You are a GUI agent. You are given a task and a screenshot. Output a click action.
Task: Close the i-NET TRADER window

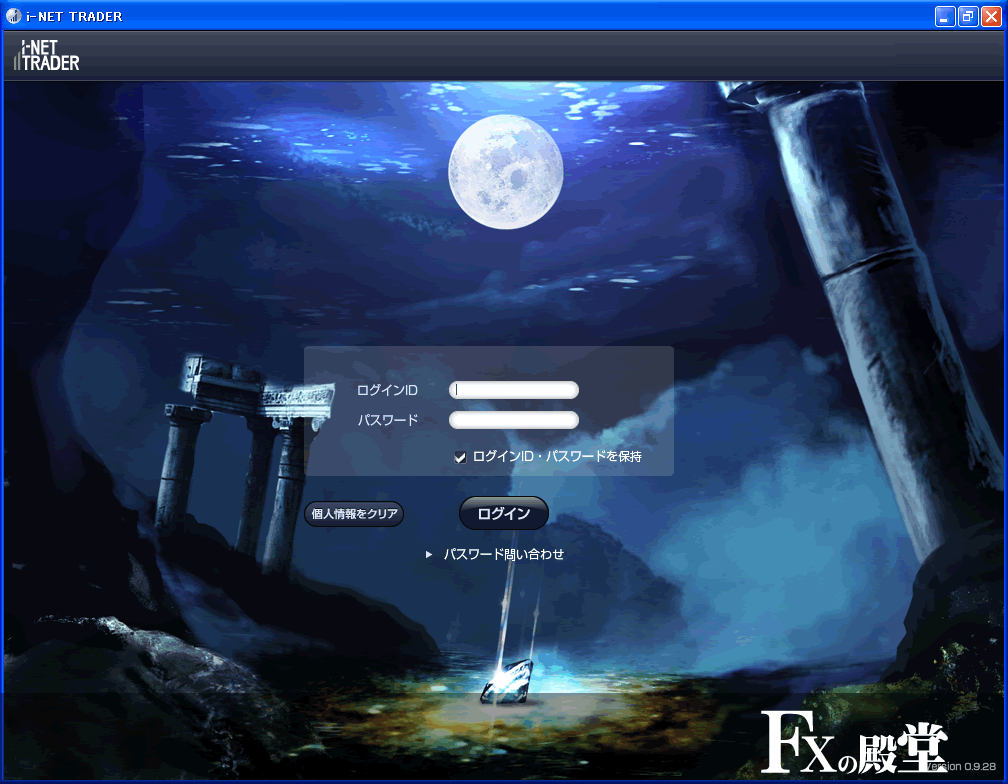point(991,17)
